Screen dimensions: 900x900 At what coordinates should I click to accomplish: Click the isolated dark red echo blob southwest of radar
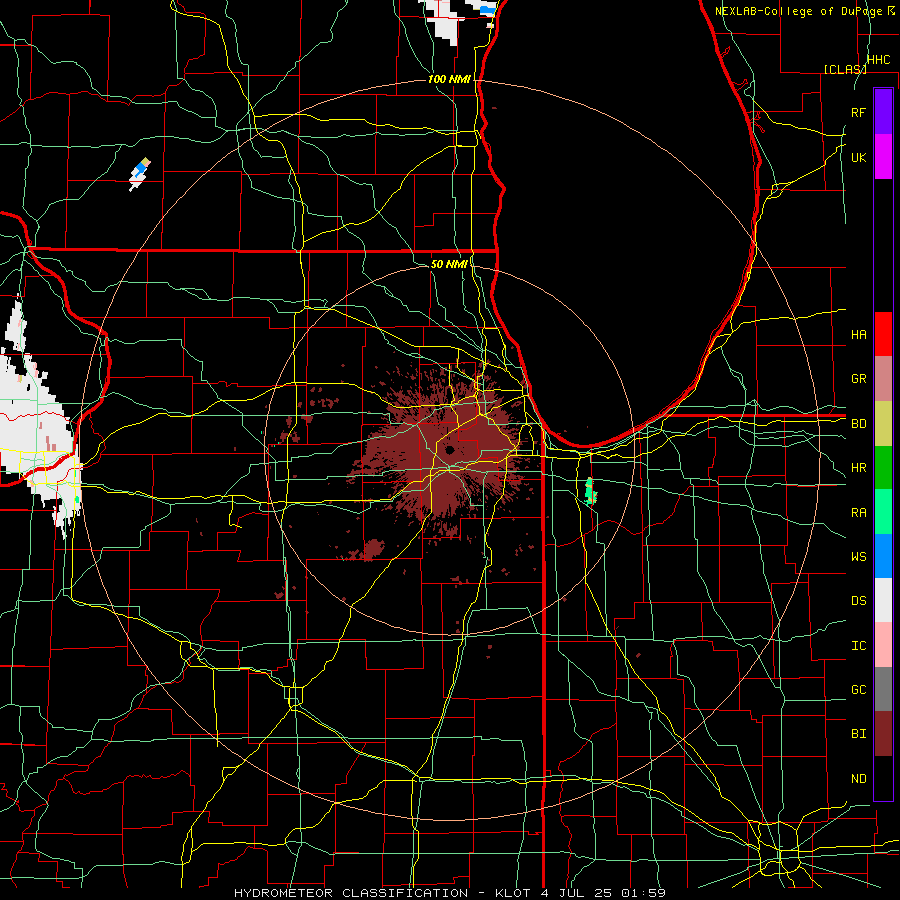[x=374, y=549]
